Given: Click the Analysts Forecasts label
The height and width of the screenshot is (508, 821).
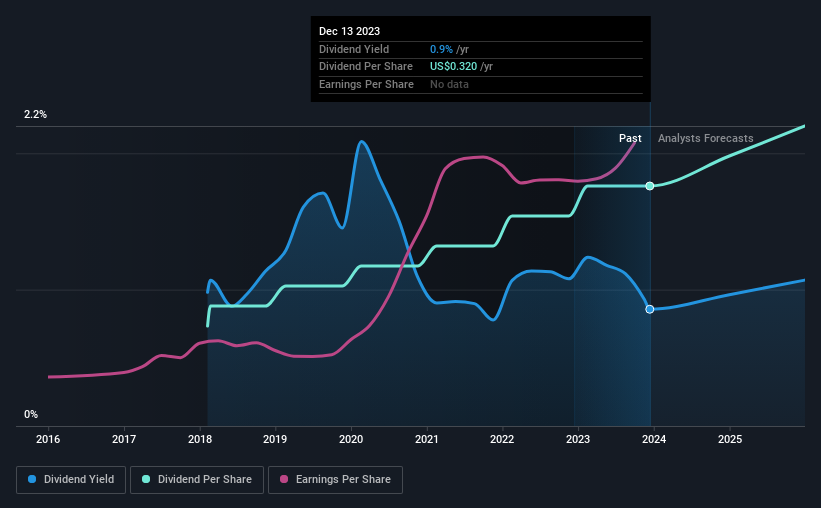Looking at the screenshot, I should coord(705,138).
